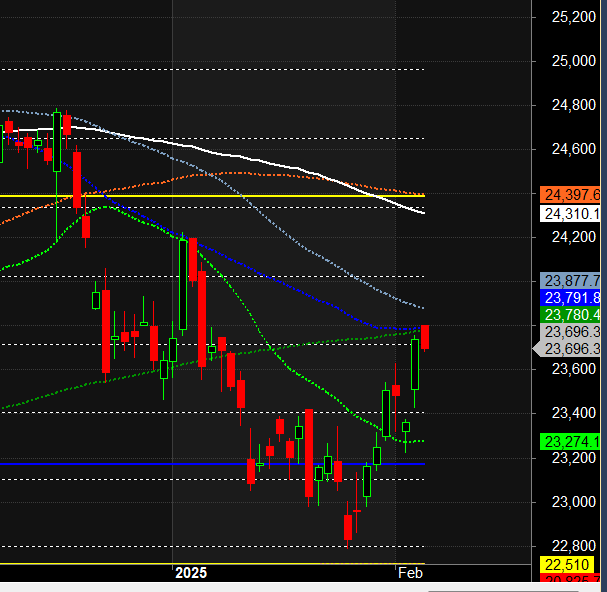
Task: Select the blue 23,791.8 price tag
Action: coord(570,297)
